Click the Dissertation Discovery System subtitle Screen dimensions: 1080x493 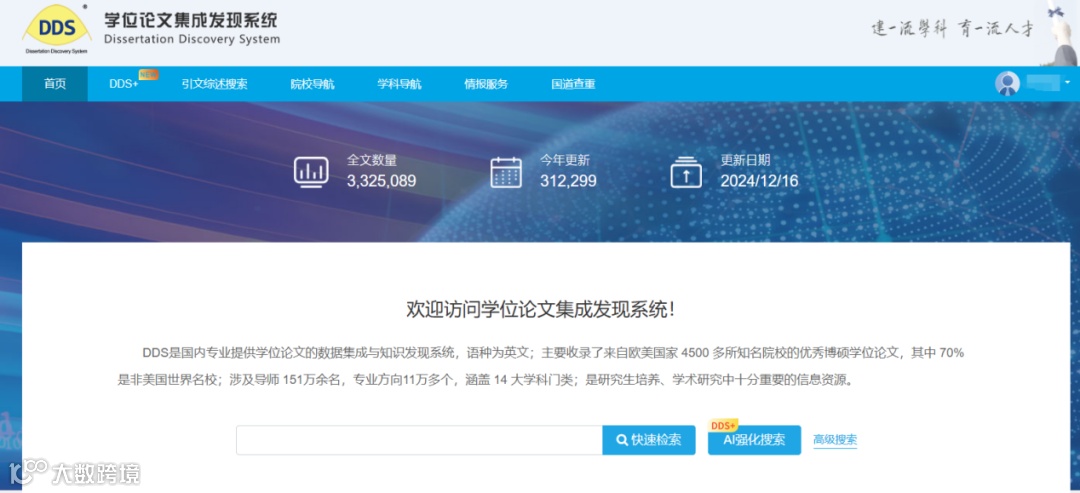pyautogui.click(x=192, y=39)
